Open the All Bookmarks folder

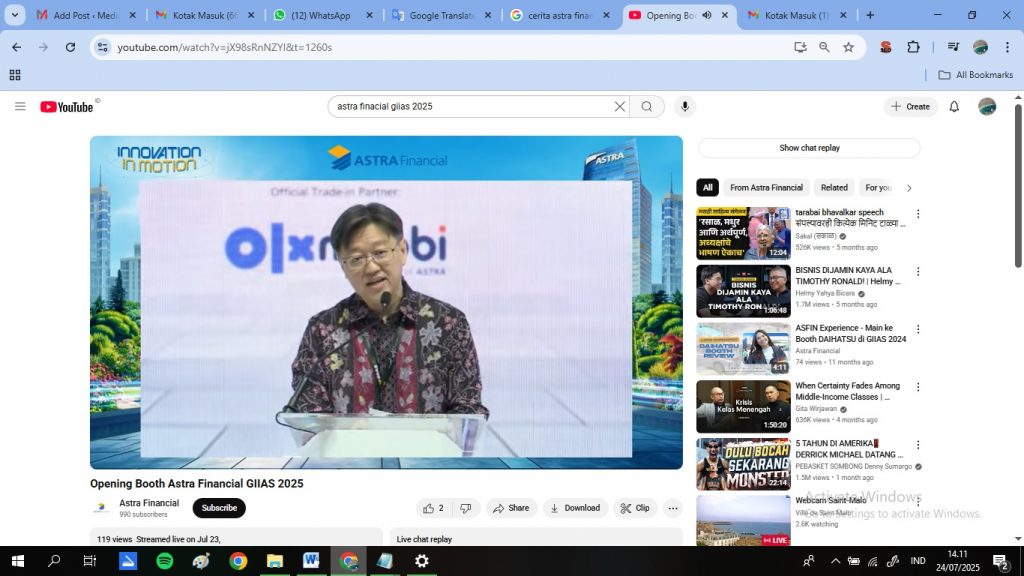click(976, 75)
